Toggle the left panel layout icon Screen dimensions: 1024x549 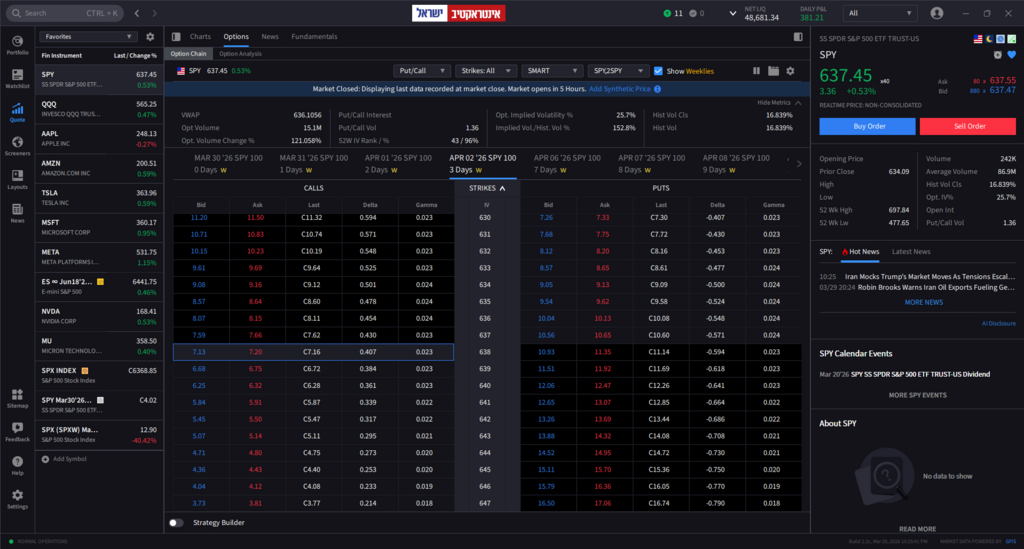[176, 37]
